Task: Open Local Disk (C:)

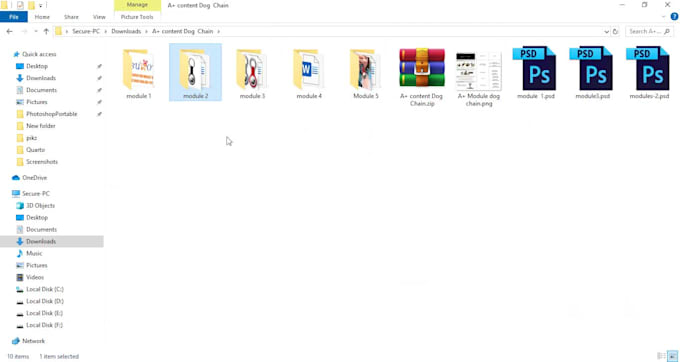Action: tap(45, 289)
